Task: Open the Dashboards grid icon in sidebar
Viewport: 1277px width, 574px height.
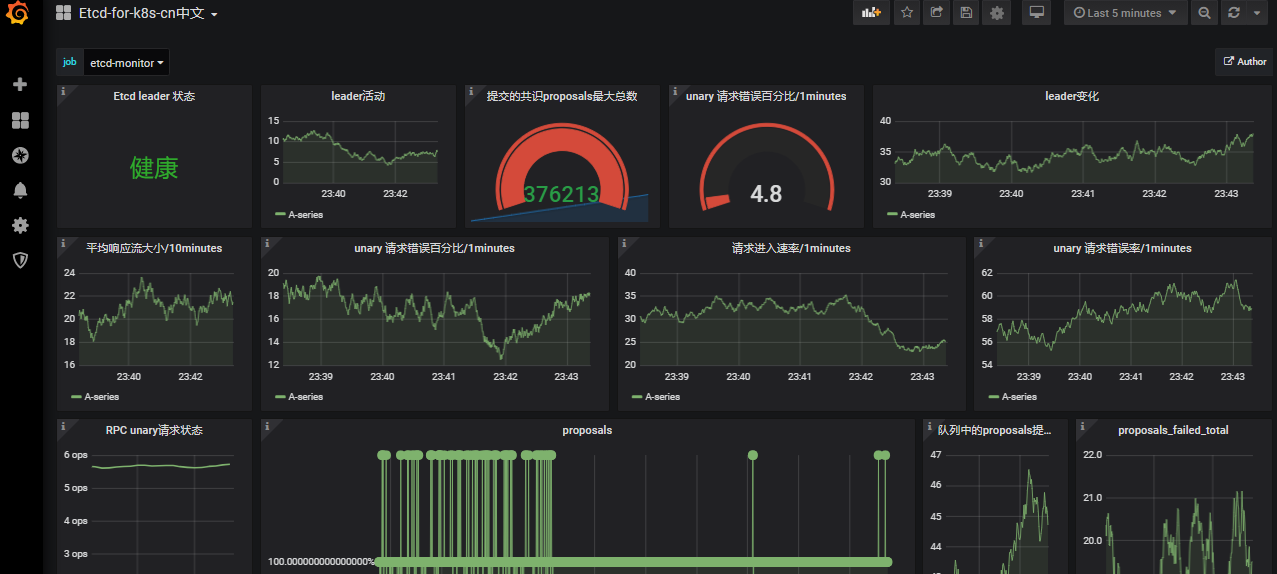Action: [20, 120]
